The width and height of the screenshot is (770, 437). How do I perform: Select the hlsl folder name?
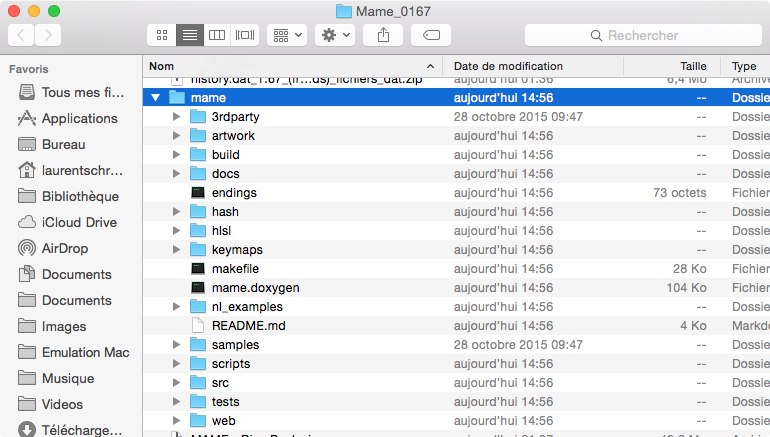pyautogui.click(x=221, y=231)
